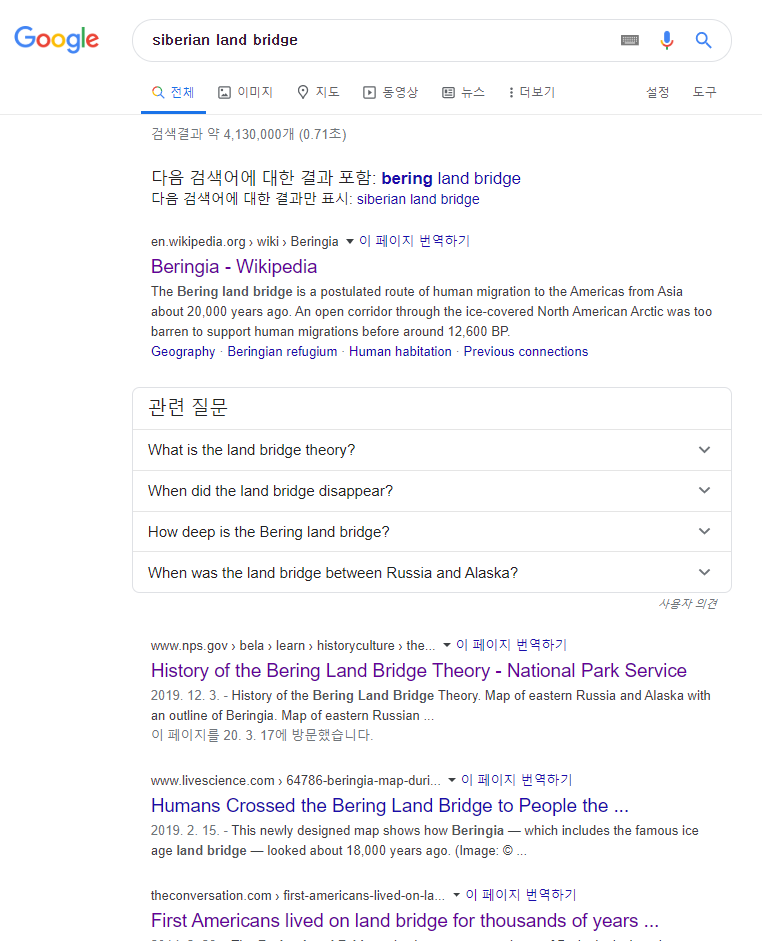
Task: Expand 'What is the land bridge theory?'
Action: pos(431,450)
